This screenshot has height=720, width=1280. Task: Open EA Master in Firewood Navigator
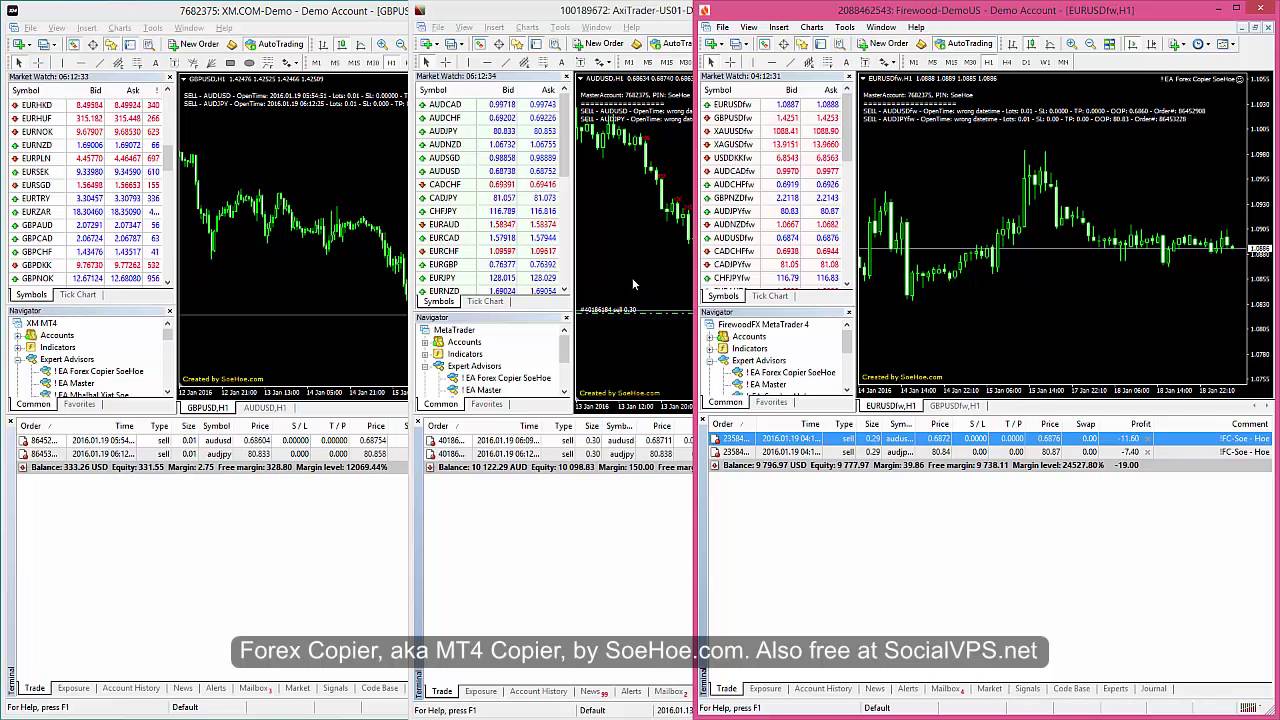tap(768, 384)
